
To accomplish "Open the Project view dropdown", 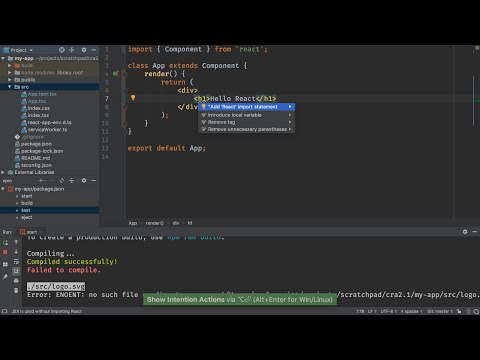I will (18, 50).
